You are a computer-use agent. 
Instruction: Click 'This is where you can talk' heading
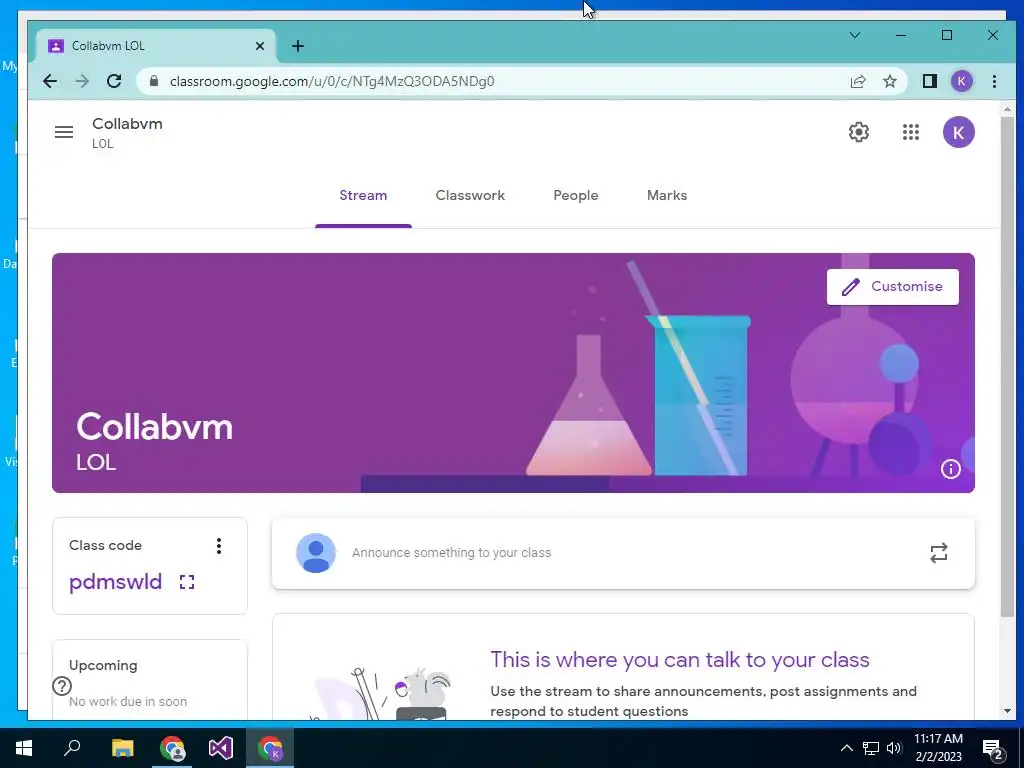[x=680, y=660]
